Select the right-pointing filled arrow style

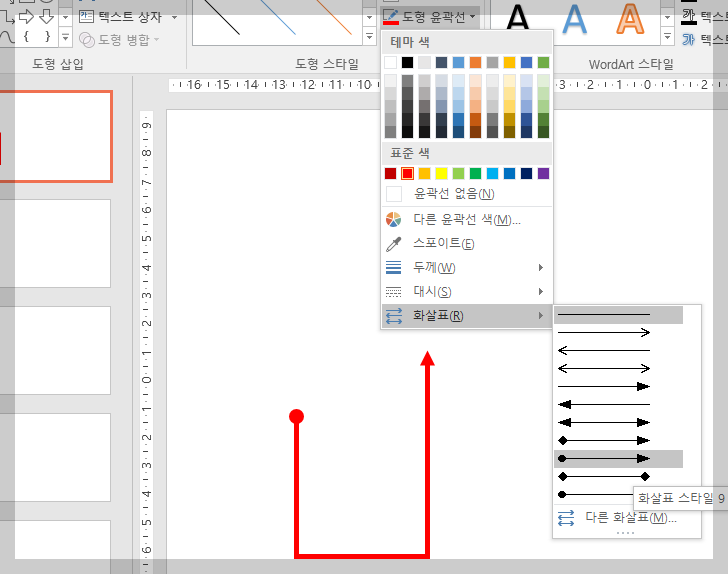(618, 386)
